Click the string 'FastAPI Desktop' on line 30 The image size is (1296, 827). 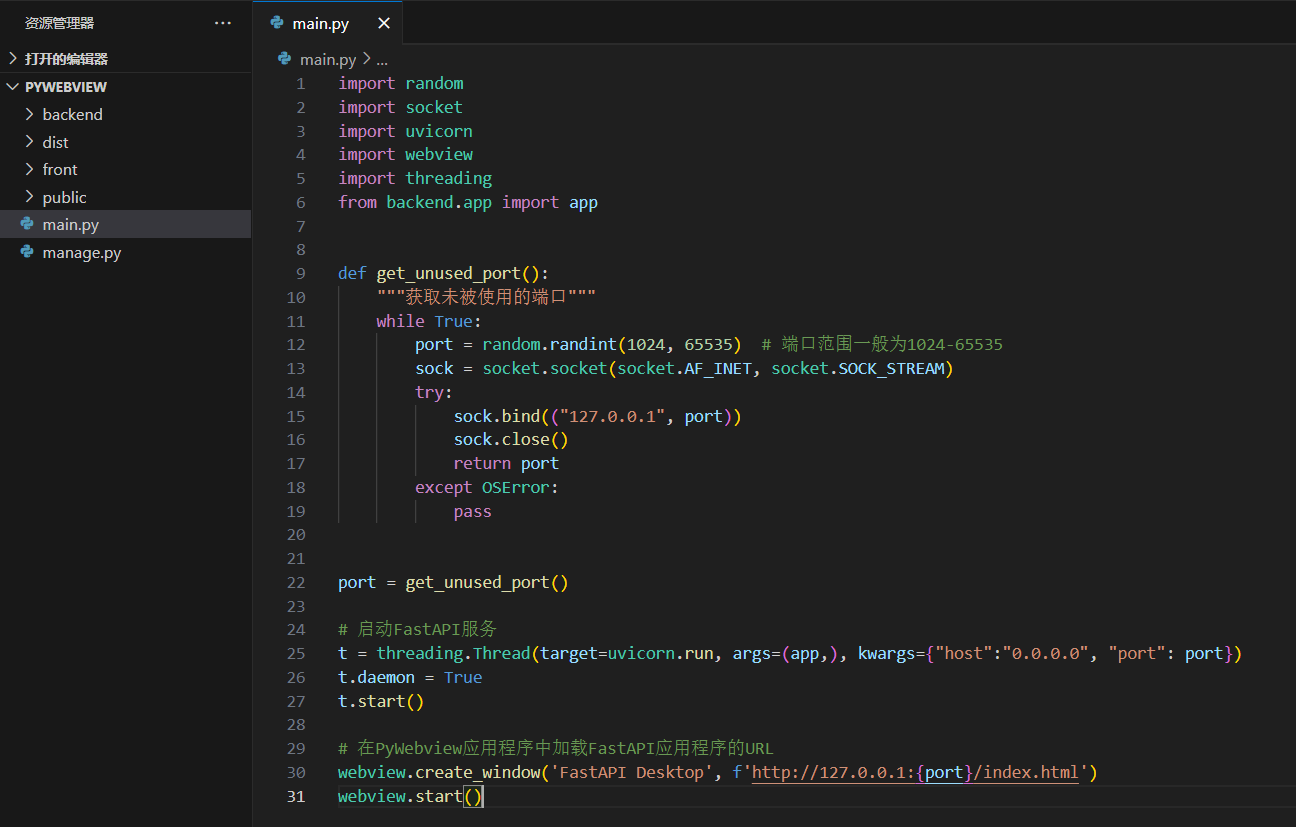pyautogui.click(x=632, y=772)
